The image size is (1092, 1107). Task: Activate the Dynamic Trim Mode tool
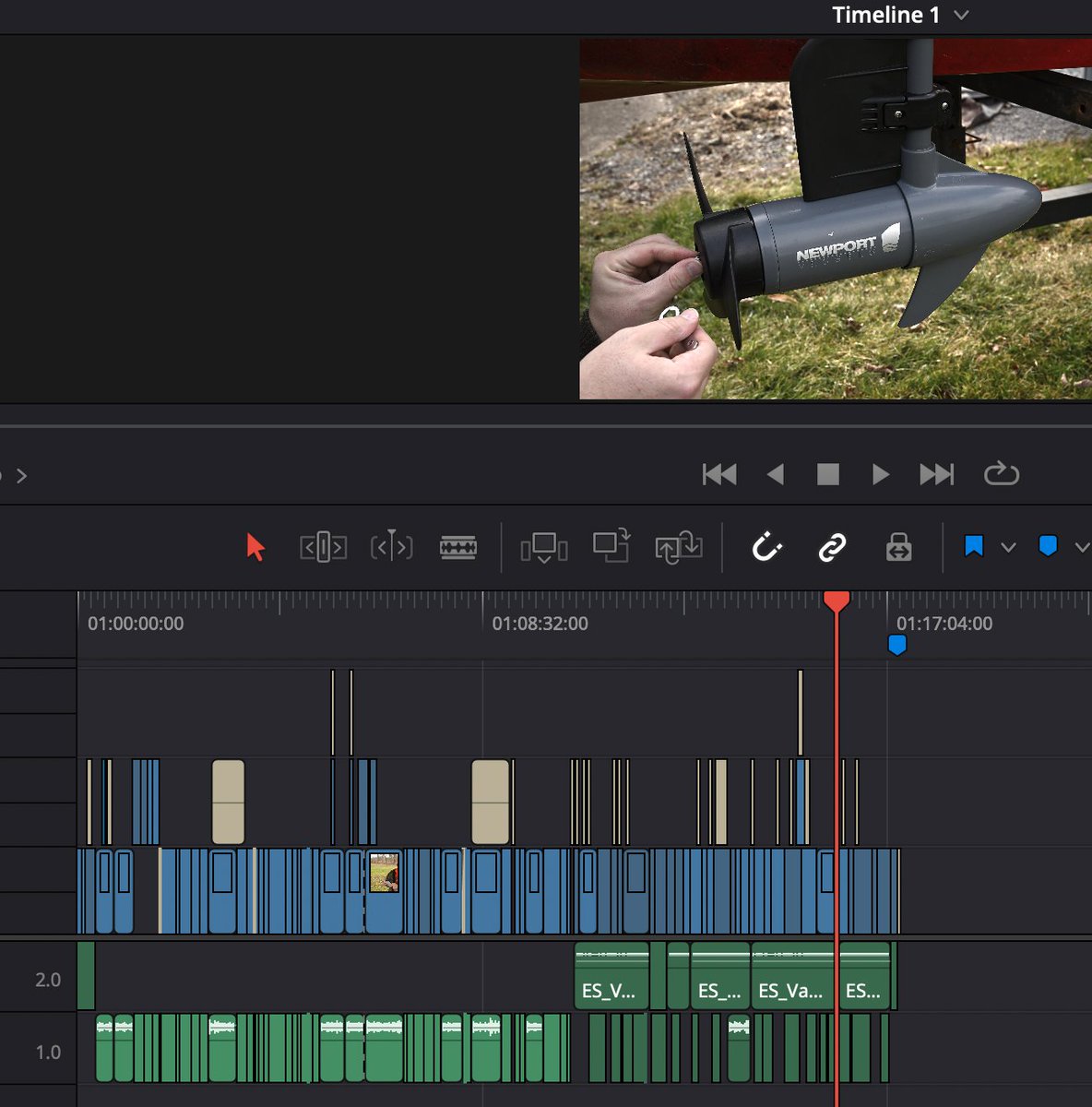tap(391, 546)
